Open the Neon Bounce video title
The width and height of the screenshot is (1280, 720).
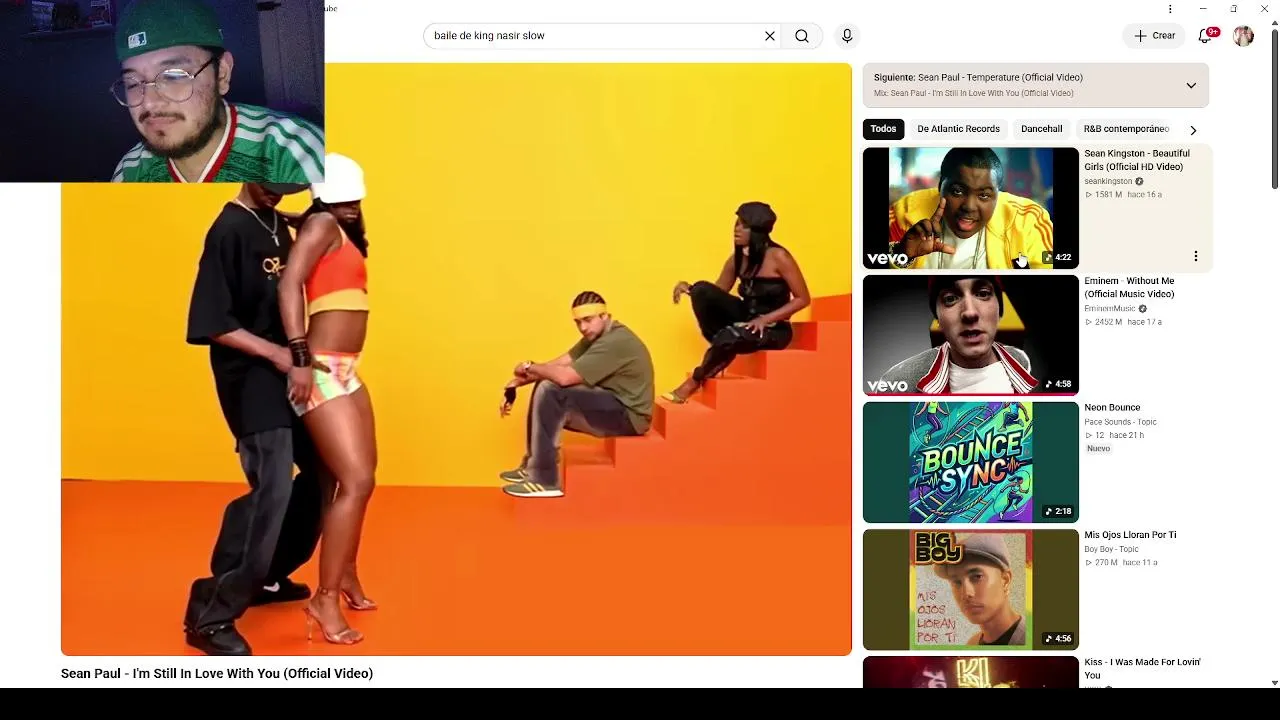[x=1112, y=408]
